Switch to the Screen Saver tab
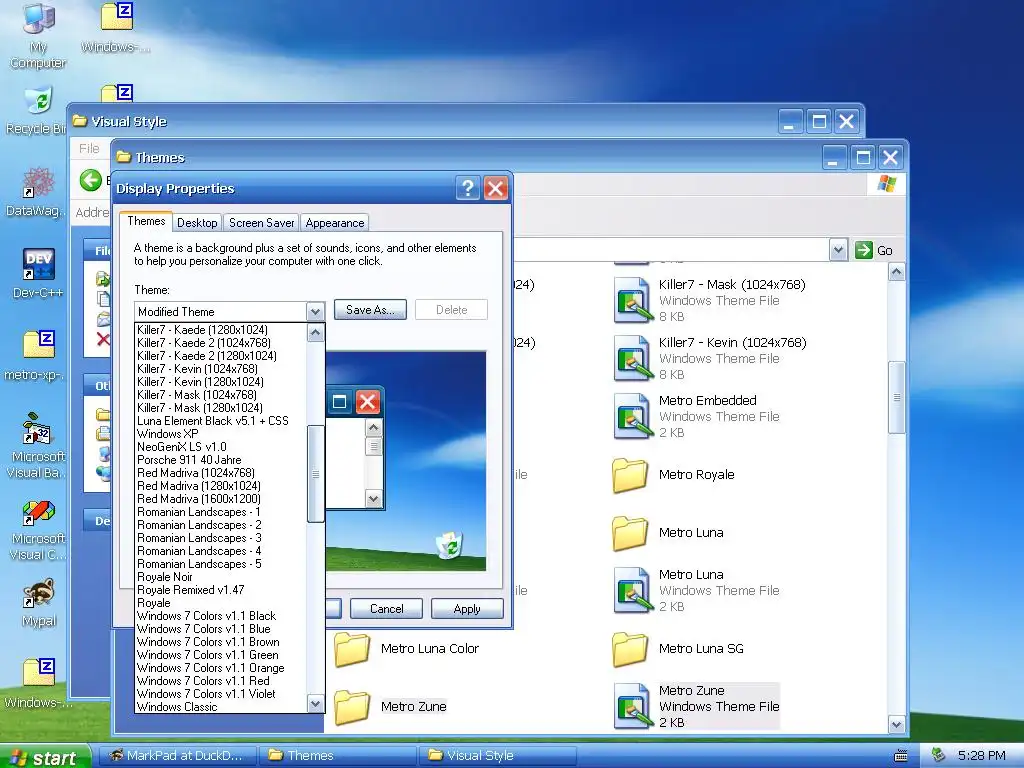This screenshot has width=1024, height=768. pos(261,223)
